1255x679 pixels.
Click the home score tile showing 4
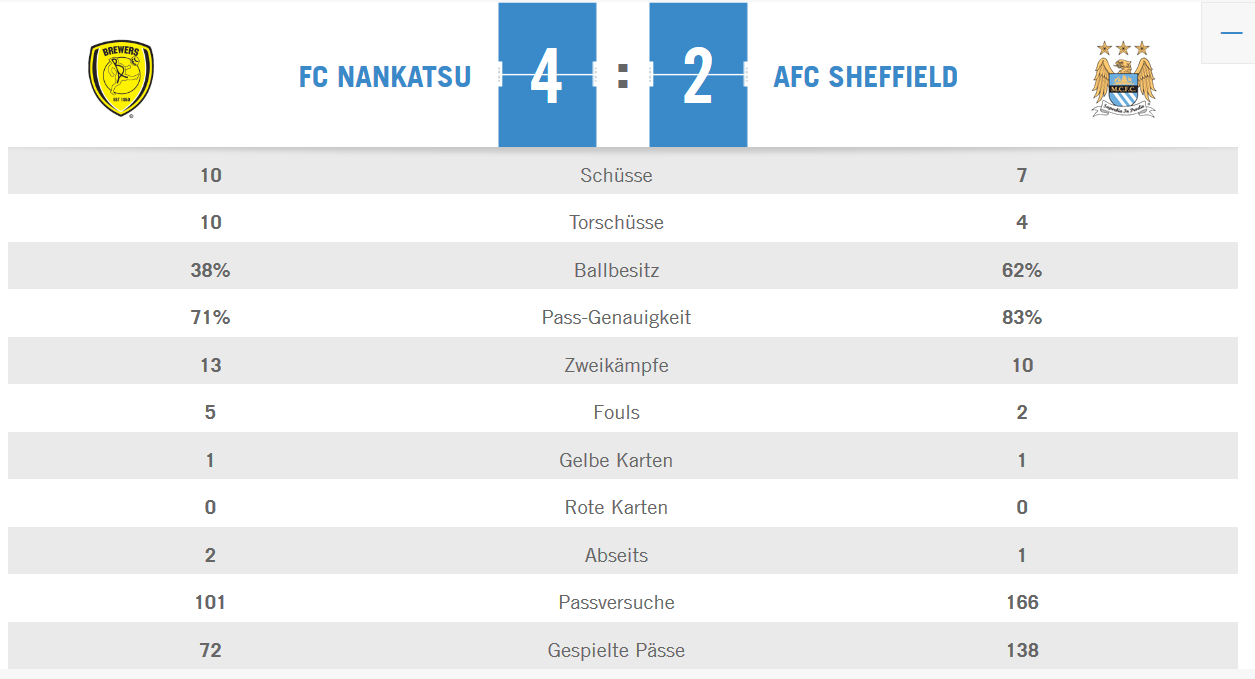point(547,76)
